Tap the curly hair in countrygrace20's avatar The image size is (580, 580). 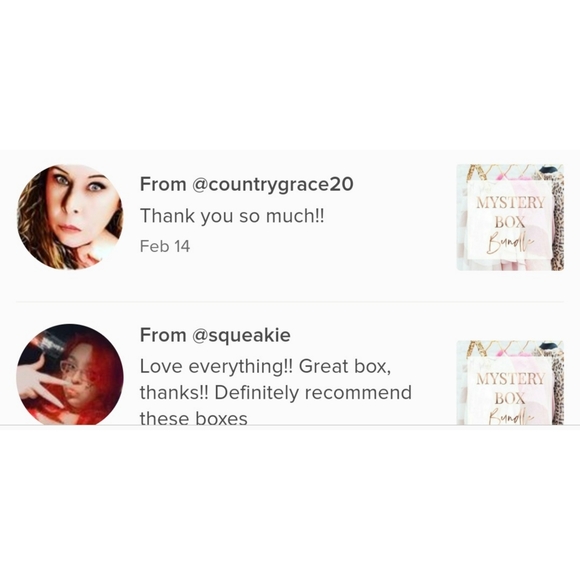pyautogui.click(x=31, y=229)
